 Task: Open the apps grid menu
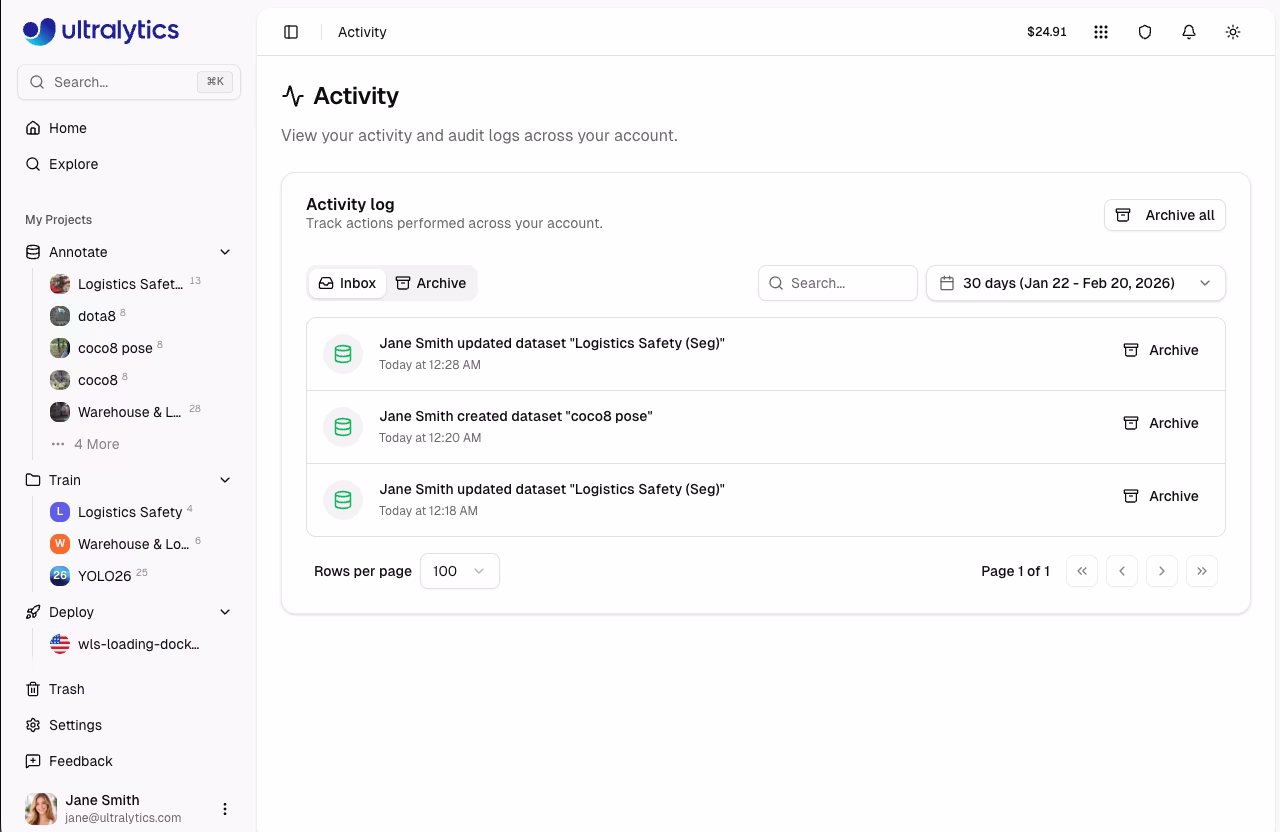click(1101, 32)
